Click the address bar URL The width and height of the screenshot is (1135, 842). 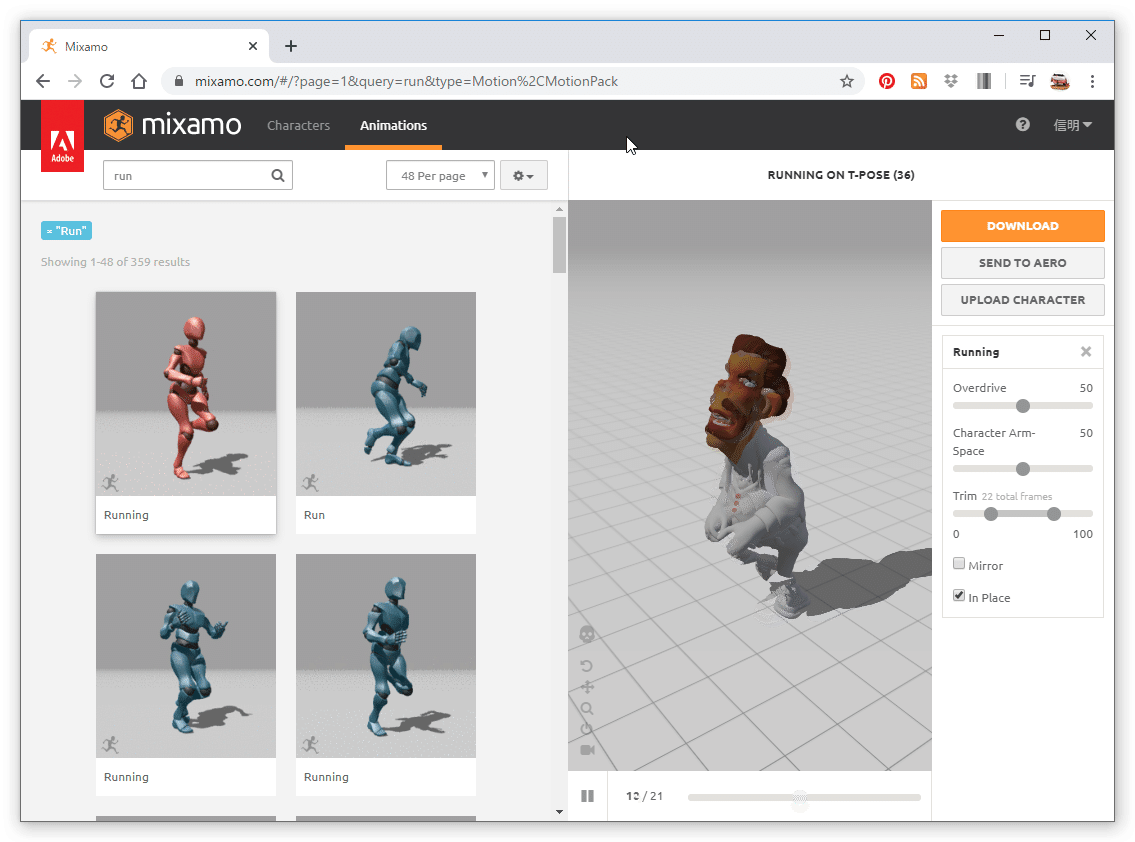(406, 81)
